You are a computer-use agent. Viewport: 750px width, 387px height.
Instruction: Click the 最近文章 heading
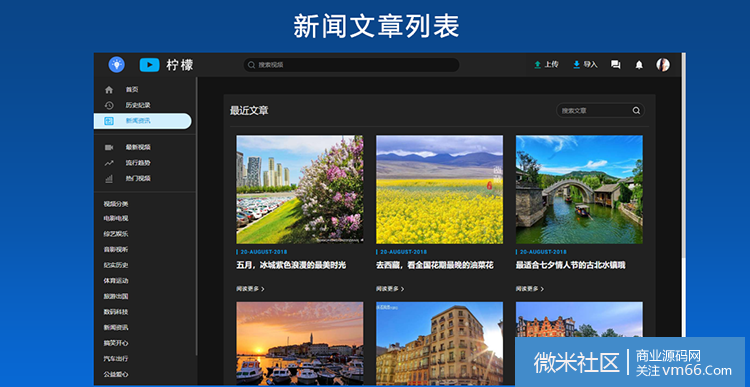click(x=249, y=111)
